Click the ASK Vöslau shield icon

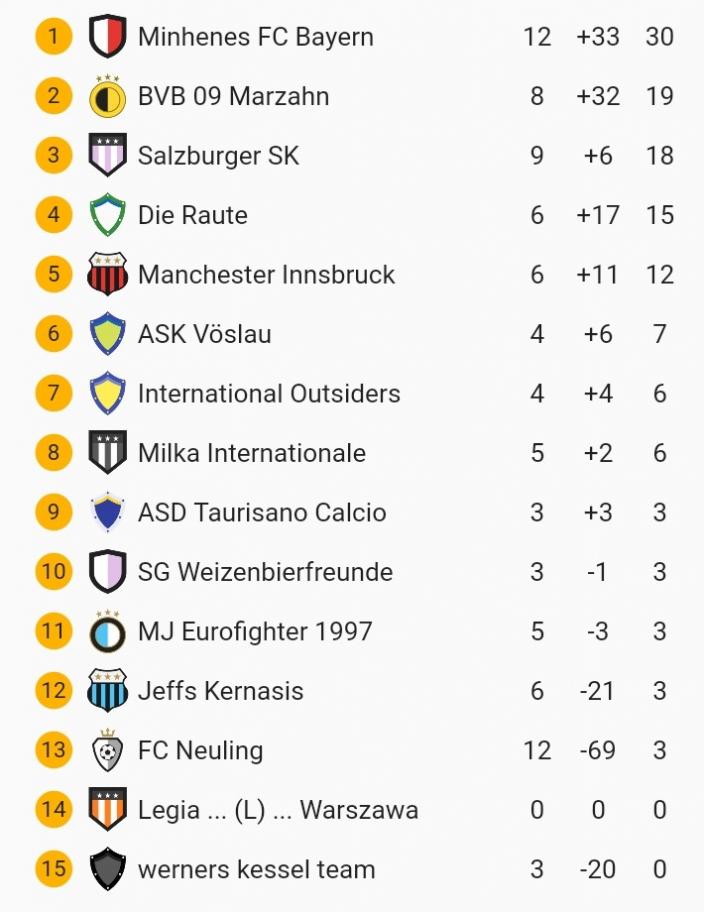pos(107,334)
